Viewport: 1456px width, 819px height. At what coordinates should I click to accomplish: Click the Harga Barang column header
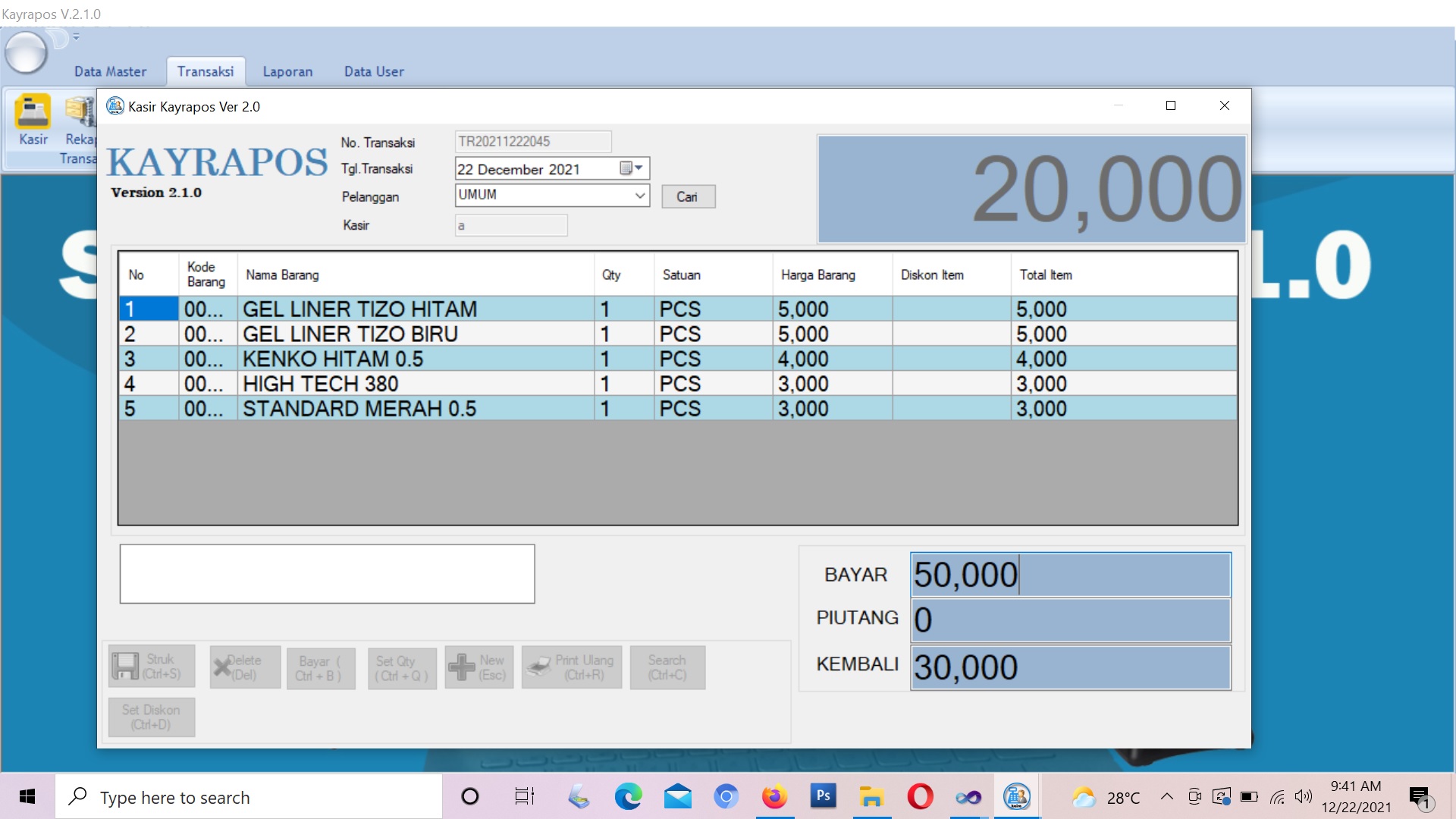[x=833, y=275]
